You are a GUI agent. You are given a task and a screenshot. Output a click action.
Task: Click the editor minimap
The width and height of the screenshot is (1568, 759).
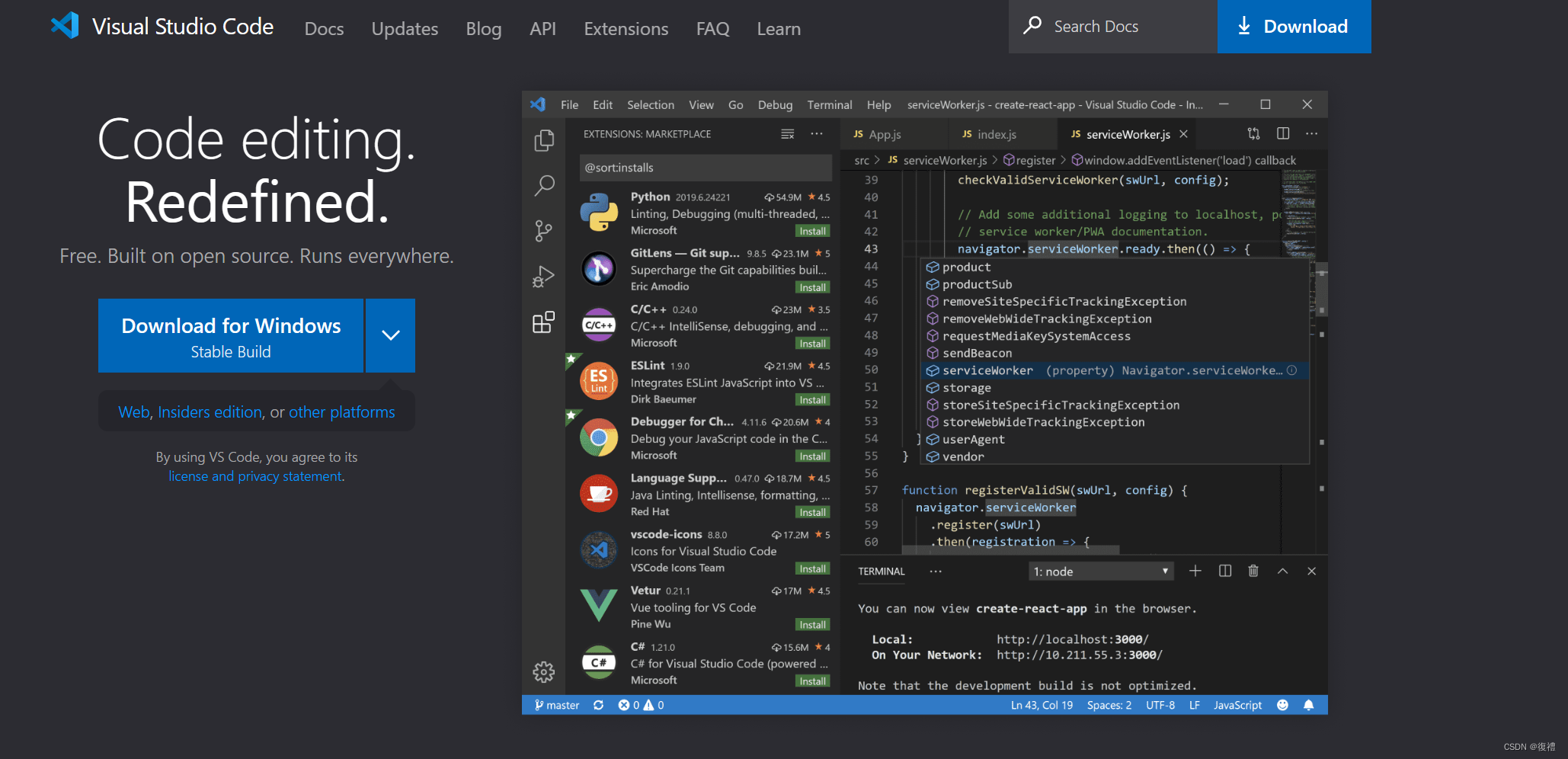(x=1299, y=213)
